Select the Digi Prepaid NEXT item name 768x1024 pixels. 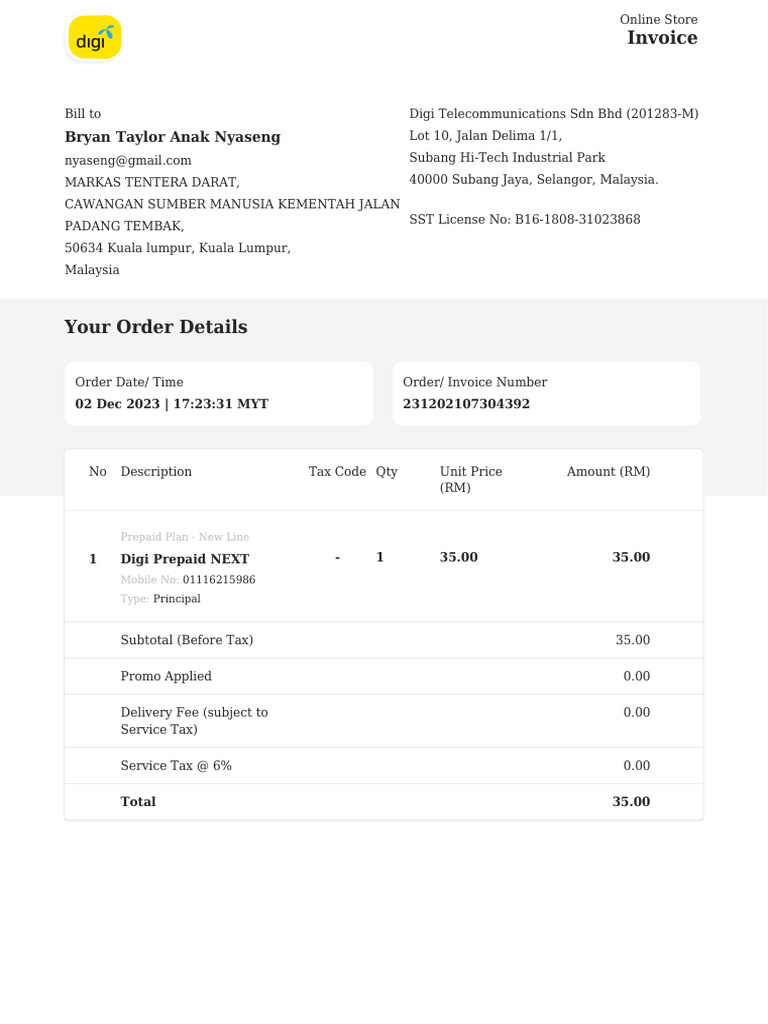[x=185, y=559]
